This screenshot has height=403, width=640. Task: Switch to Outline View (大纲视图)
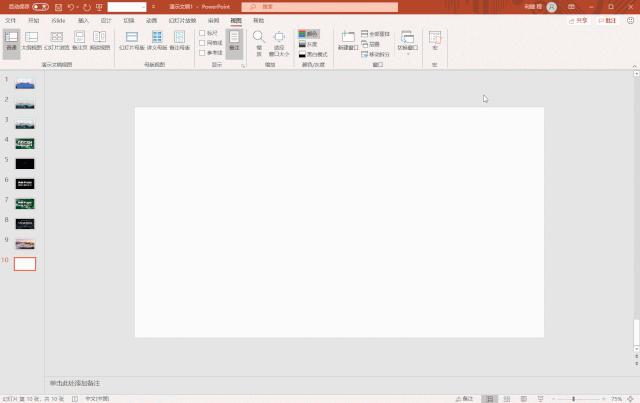coord(31,40)
